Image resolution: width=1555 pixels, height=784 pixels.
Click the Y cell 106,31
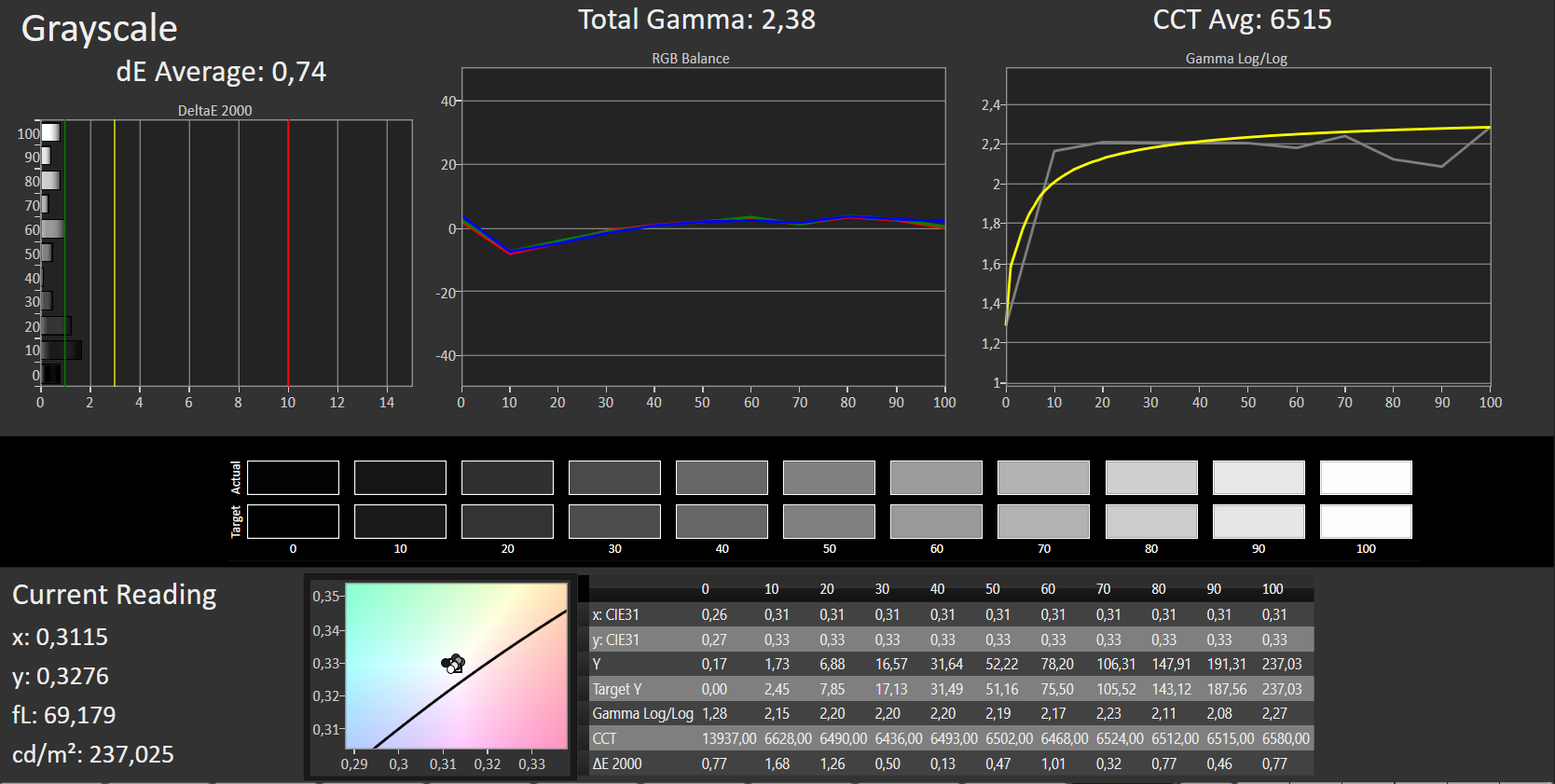point(1116,664)
